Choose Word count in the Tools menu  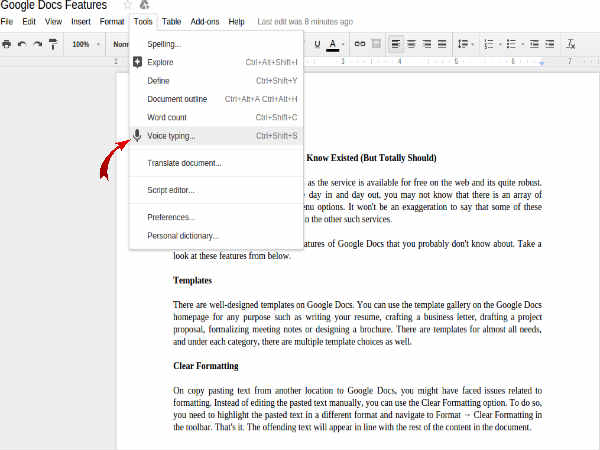tap(169, 117)
